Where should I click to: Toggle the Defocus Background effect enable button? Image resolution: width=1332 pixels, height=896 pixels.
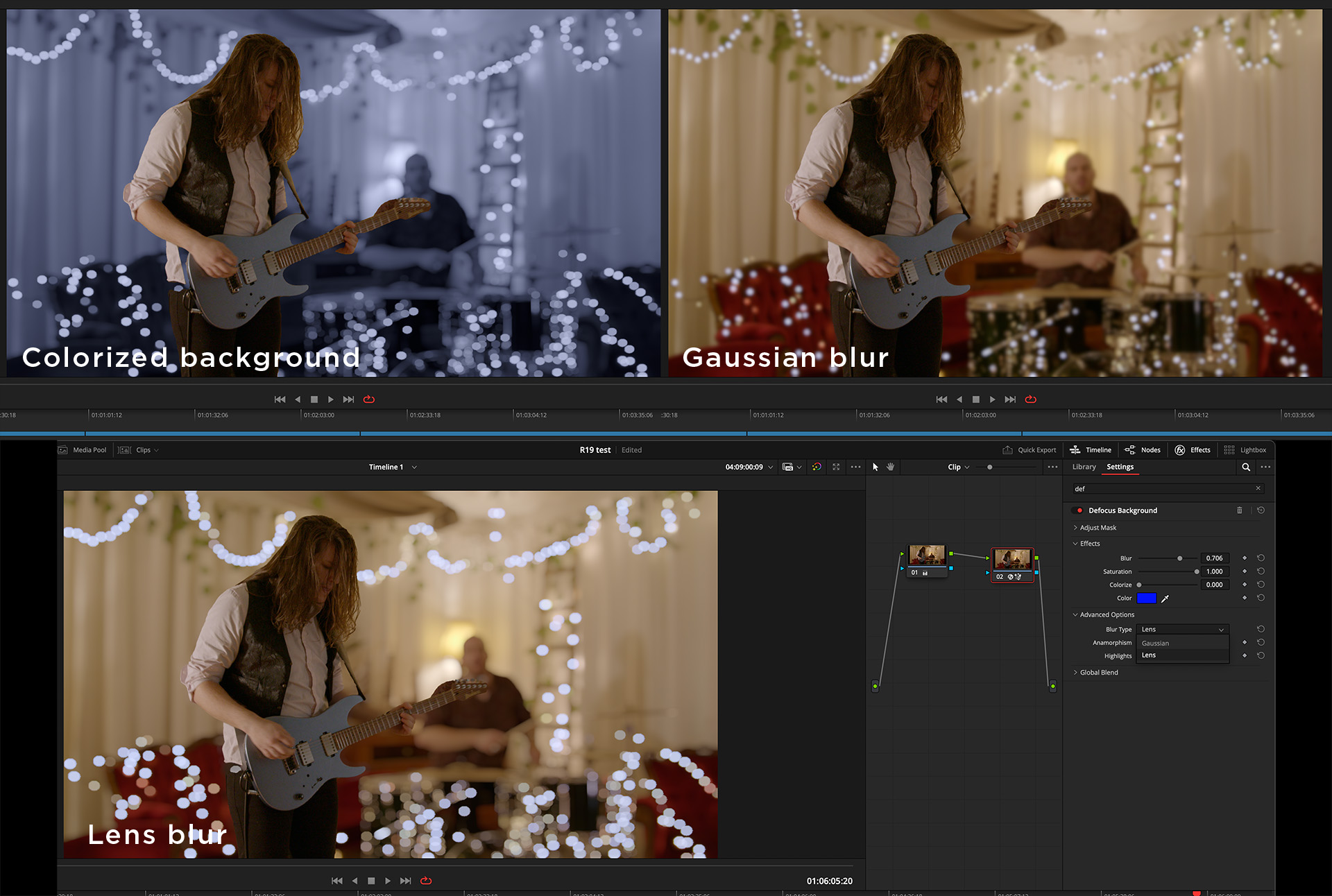pos(1079,510)
